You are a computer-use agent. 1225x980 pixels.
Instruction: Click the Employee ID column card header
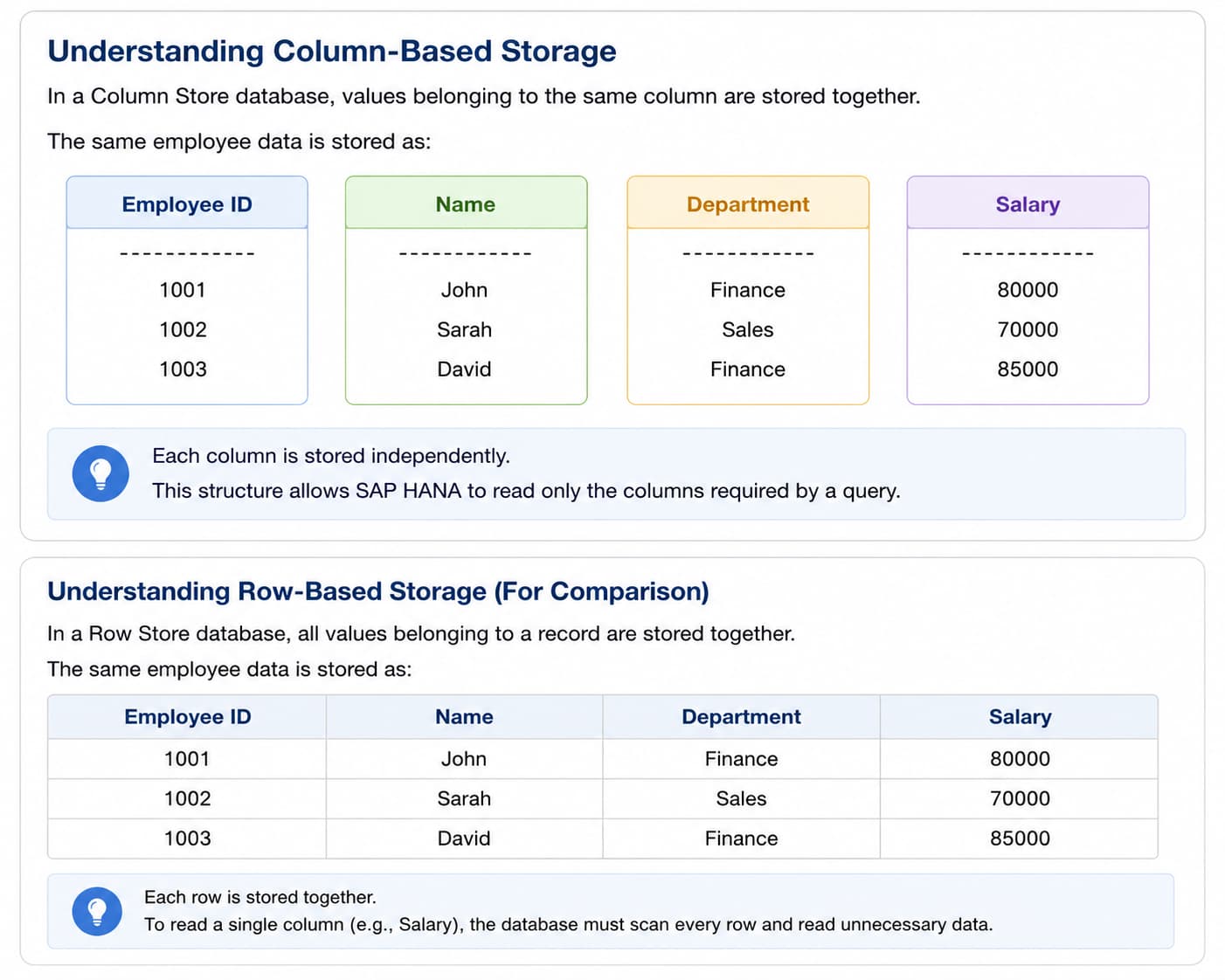coord(187,204)
